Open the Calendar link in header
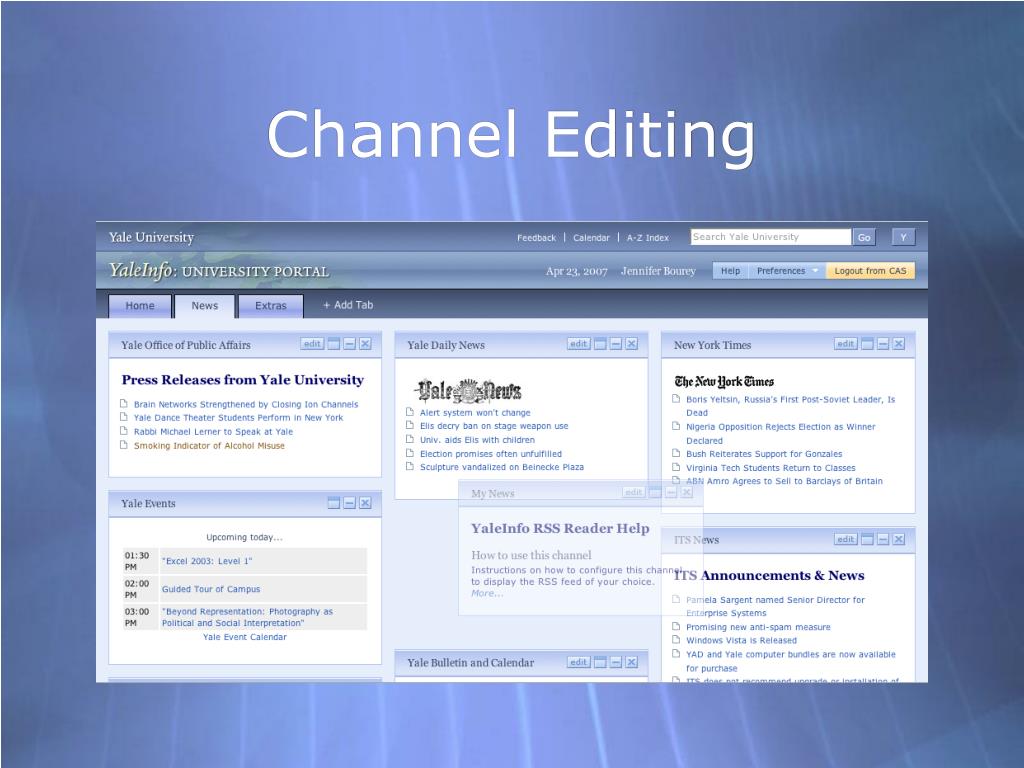Screen dimensions: 1024x768 click(x=591, y=238)
